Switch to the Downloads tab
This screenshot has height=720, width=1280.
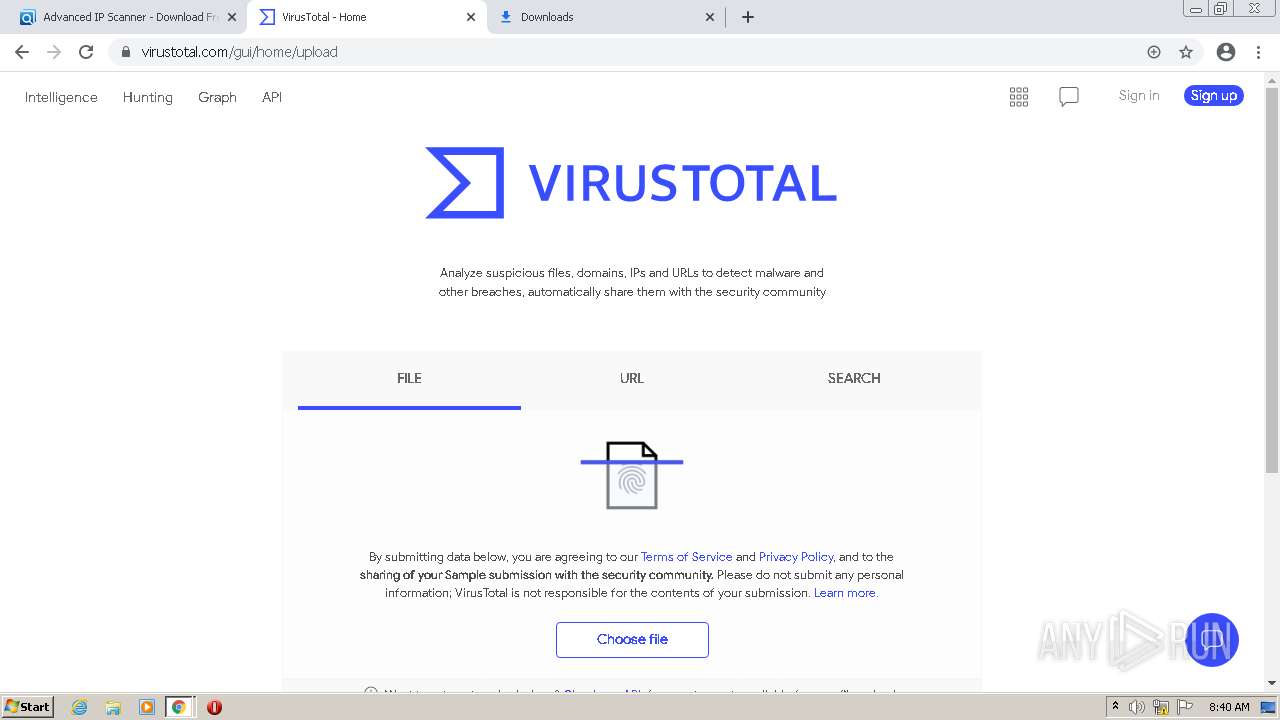[x=605, y=17]
